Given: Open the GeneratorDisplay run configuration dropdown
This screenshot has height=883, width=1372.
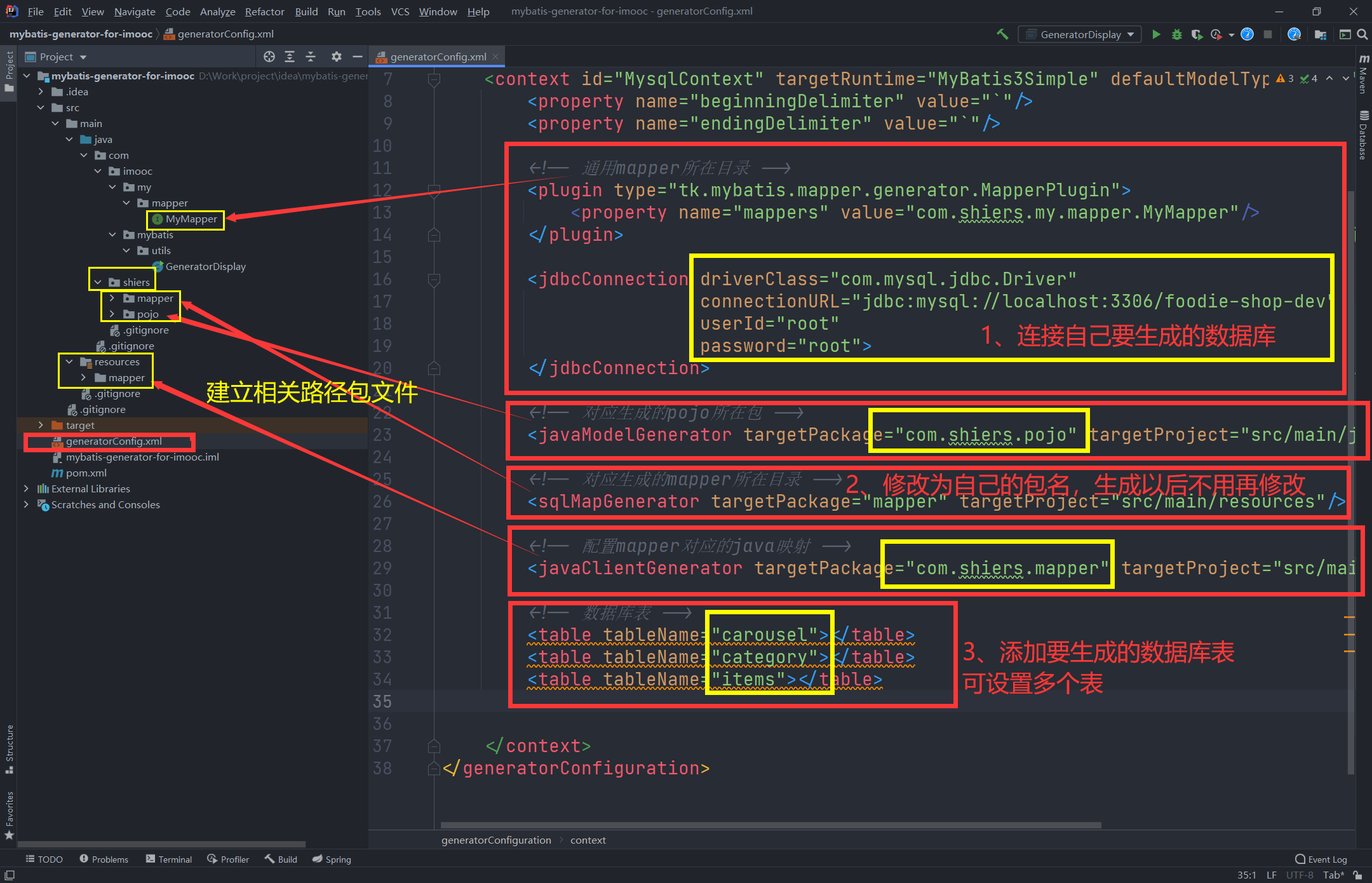Looking at the screenshot, I should [1079, 34].
